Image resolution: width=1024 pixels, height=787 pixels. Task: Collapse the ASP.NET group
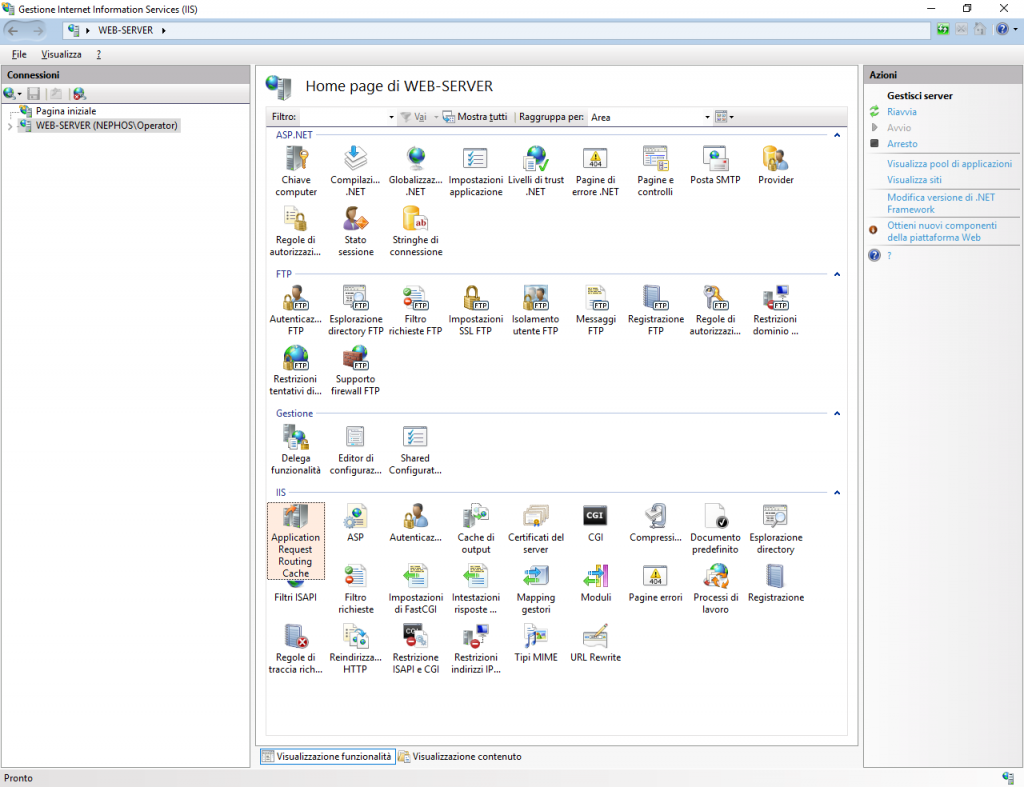[x=837, y=135]
